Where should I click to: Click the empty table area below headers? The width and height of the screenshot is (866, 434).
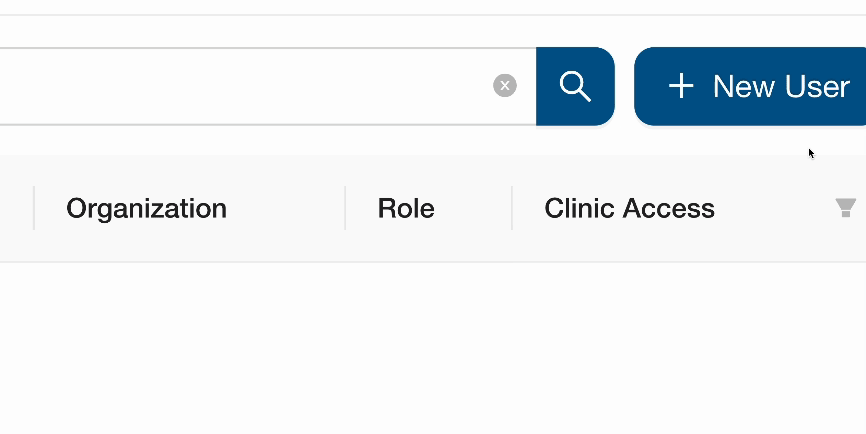click(430, 350)
